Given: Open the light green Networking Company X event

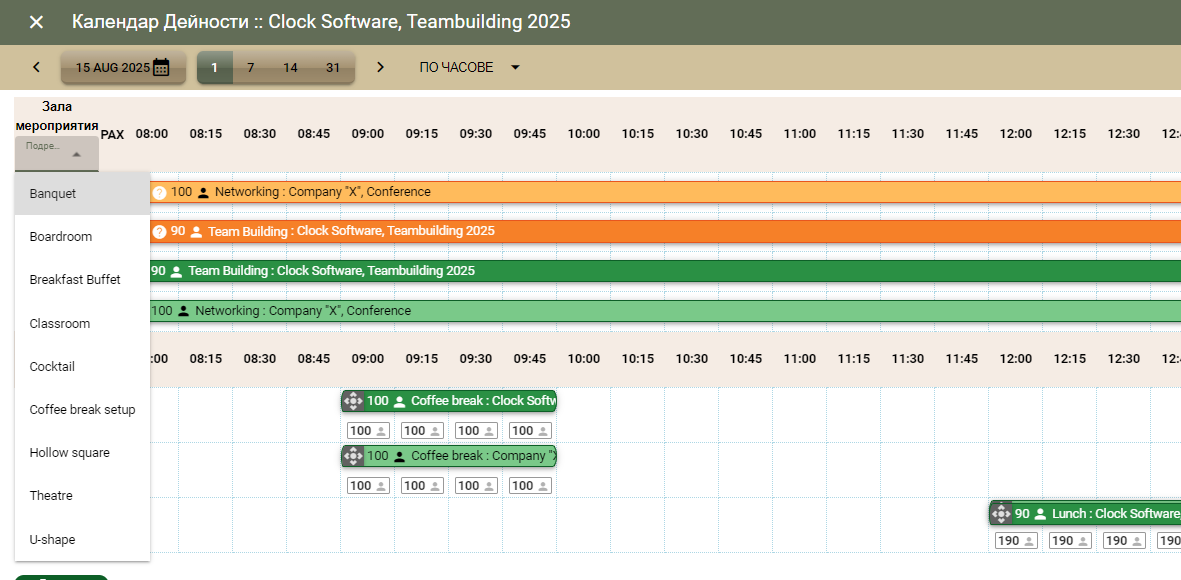Looking at the screenshot, I should coord(665,310).
